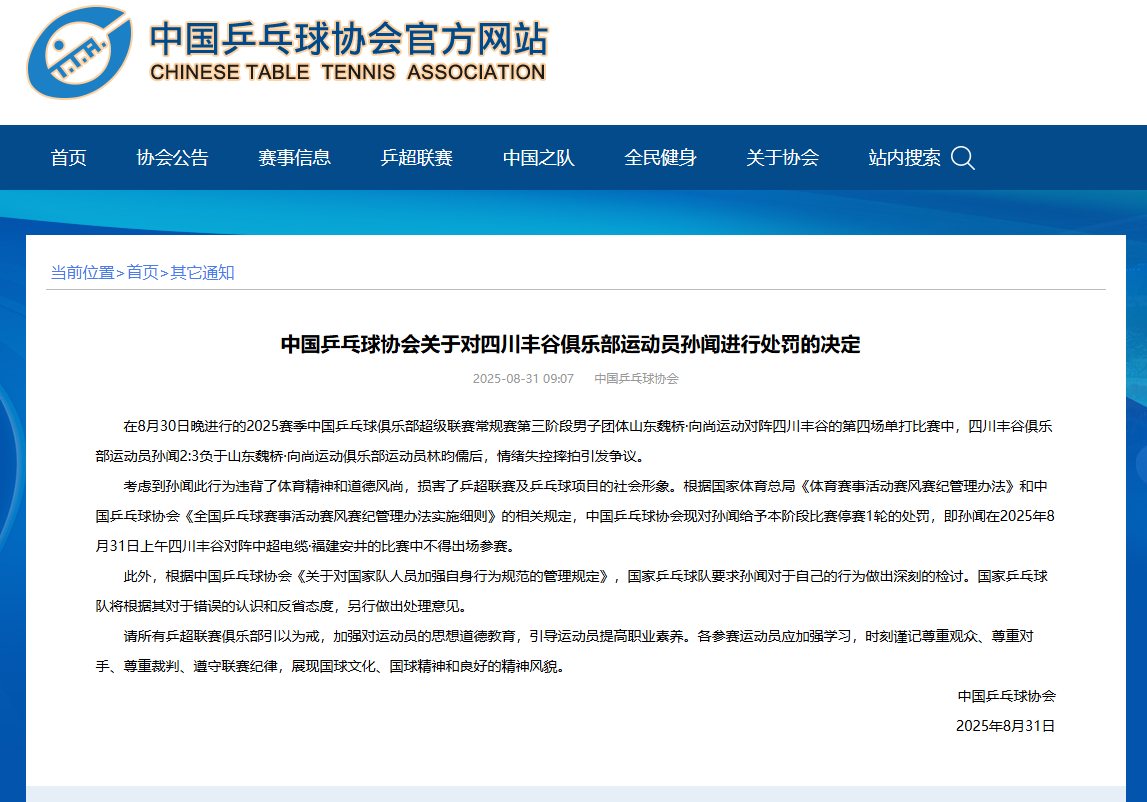
Task: Click the CHINESE TABLE TENNIS ASSOCIATION text
Action: pos(347,72)
